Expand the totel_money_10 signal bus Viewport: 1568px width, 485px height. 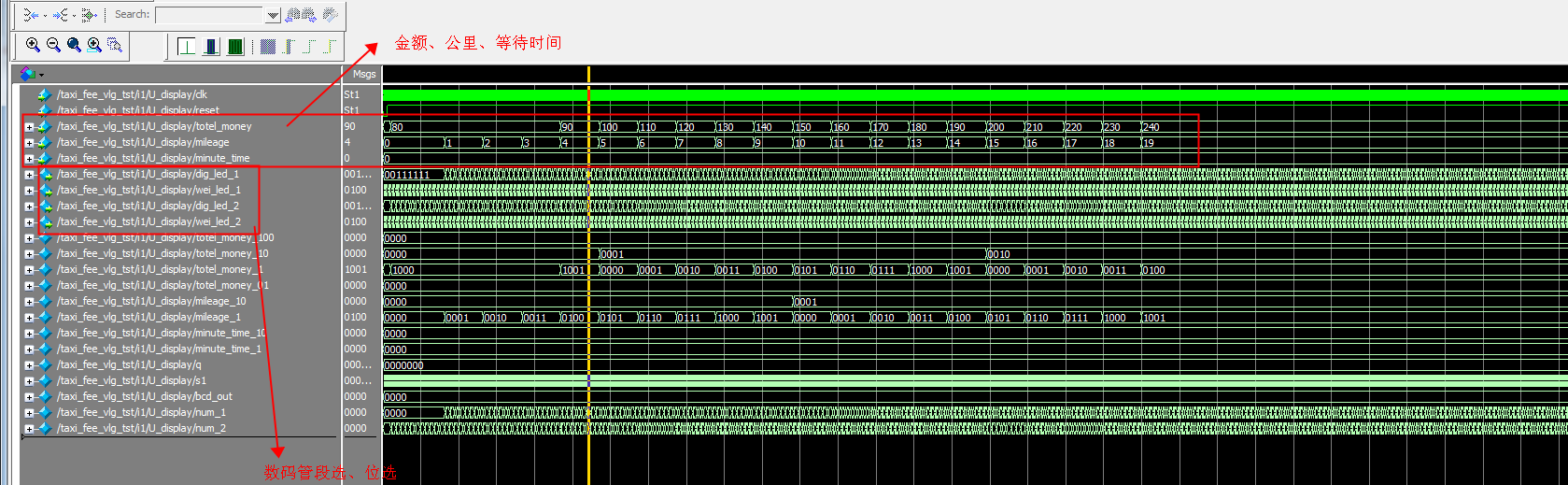[x=29, y=254]
